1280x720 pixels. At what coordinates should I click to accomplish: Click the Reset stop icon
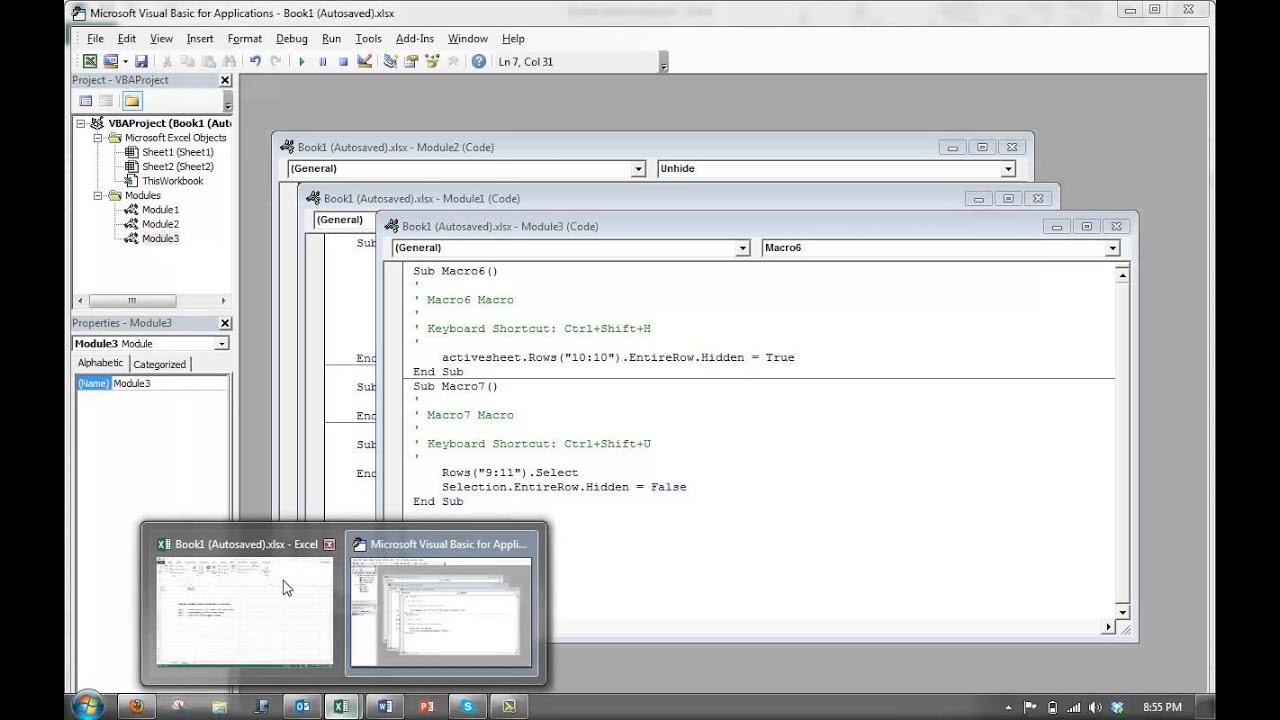pos(343,62)
